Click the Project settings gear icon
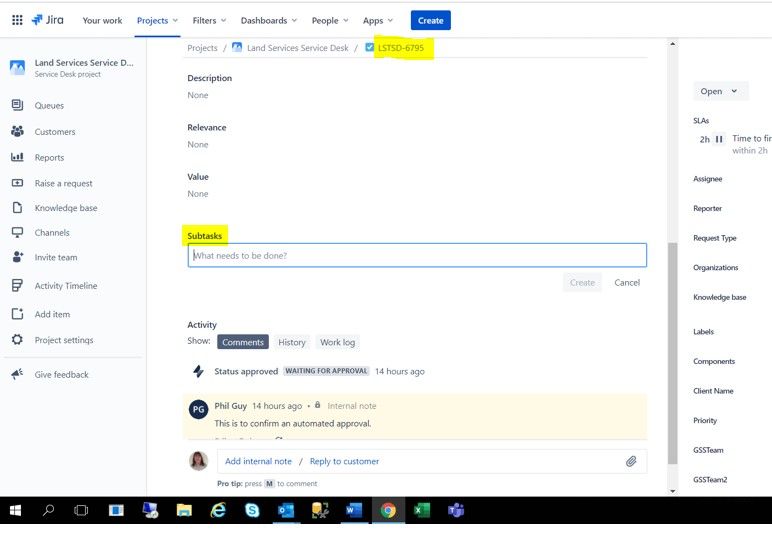Image resolution: width=772 pixels, height=537 pixels. pyautogui.click(x=17, y=339)
